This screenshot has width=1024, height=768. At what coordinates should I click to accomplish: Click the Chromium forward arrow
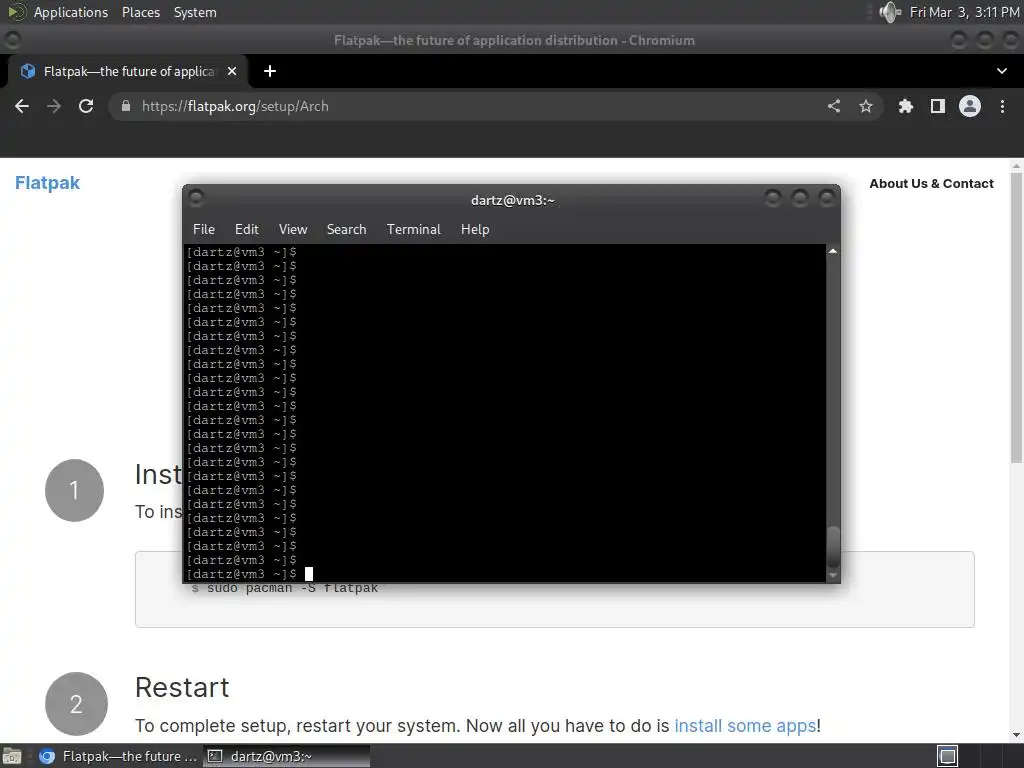click(x=54, y=106)
